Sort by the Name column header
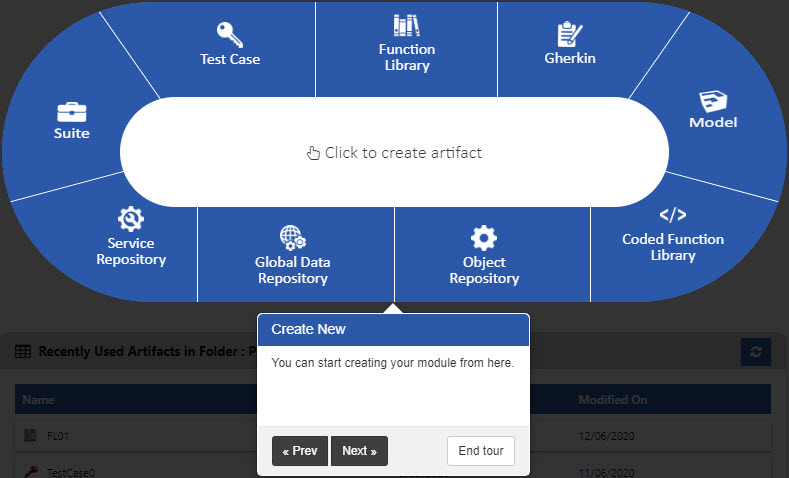This screenshot has height=478, width=789. coord(39,400)
